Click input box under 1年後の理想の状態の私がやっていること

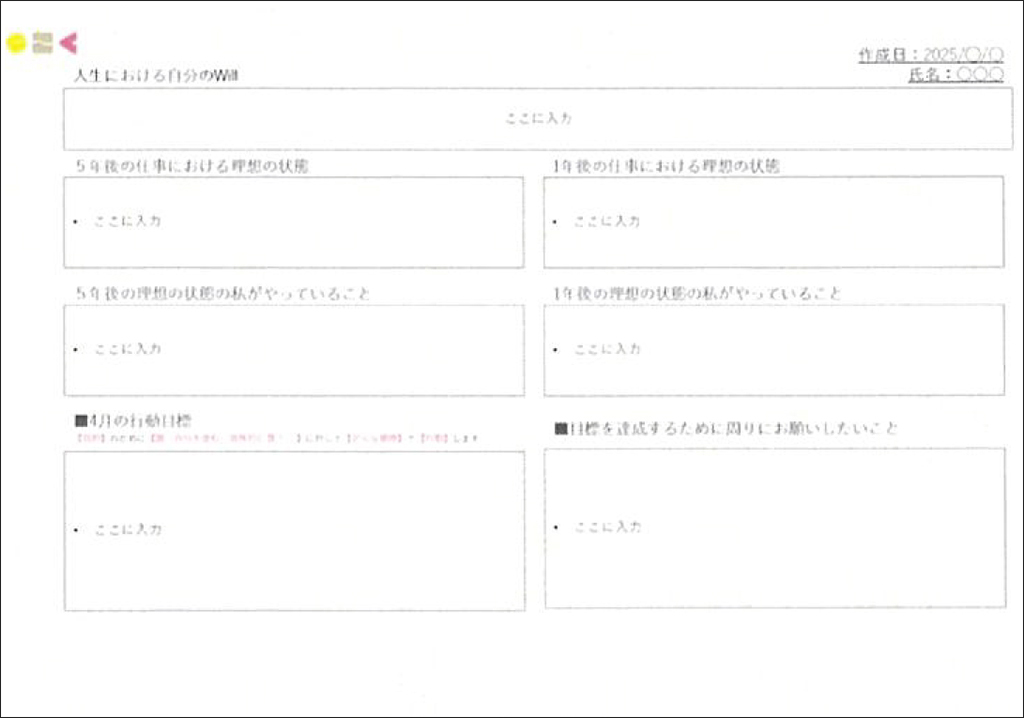point(774,350)
